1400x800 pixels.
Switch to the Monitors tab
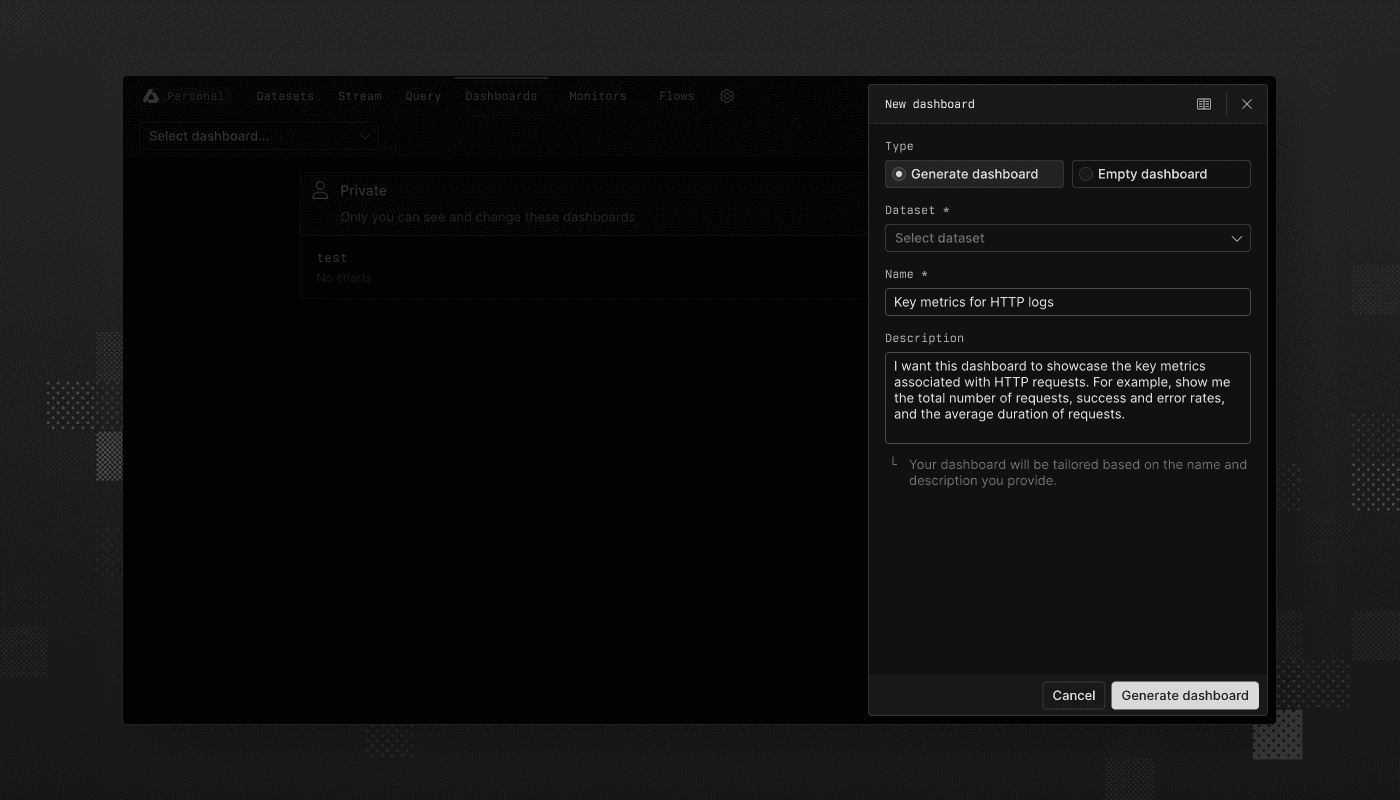click(597, 95)
